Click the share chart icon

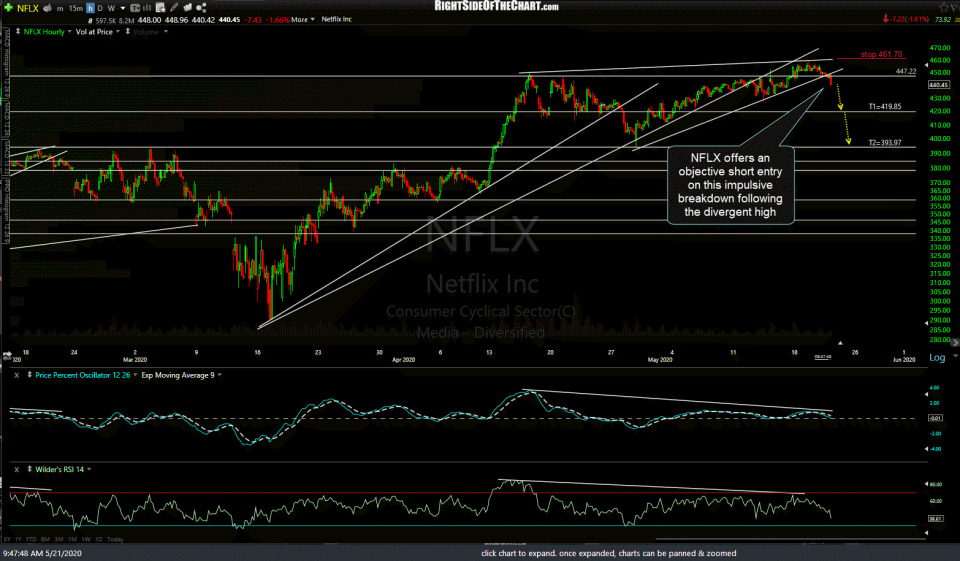click(201, 8)
